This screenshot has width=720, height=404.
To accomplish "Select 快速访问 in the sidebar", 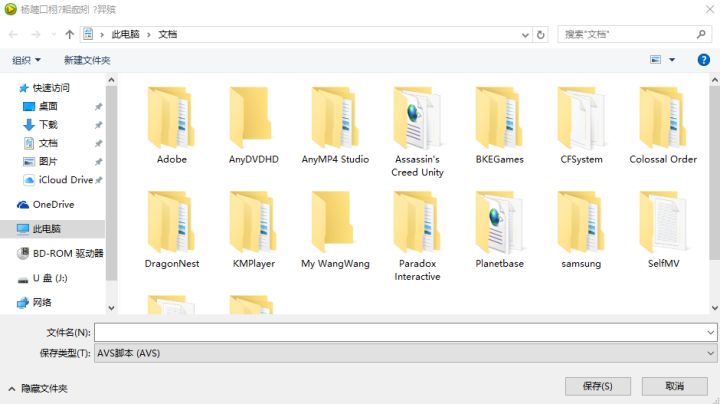I will click(x=45, y=88).
